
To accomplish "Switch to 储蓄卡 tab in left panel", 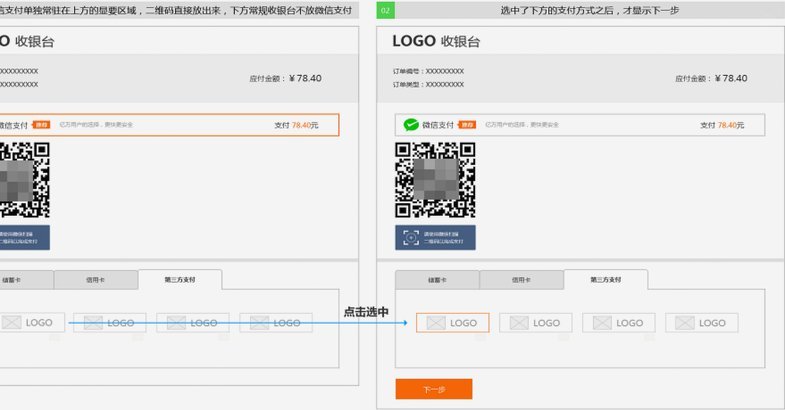I will tap(27, 280).
